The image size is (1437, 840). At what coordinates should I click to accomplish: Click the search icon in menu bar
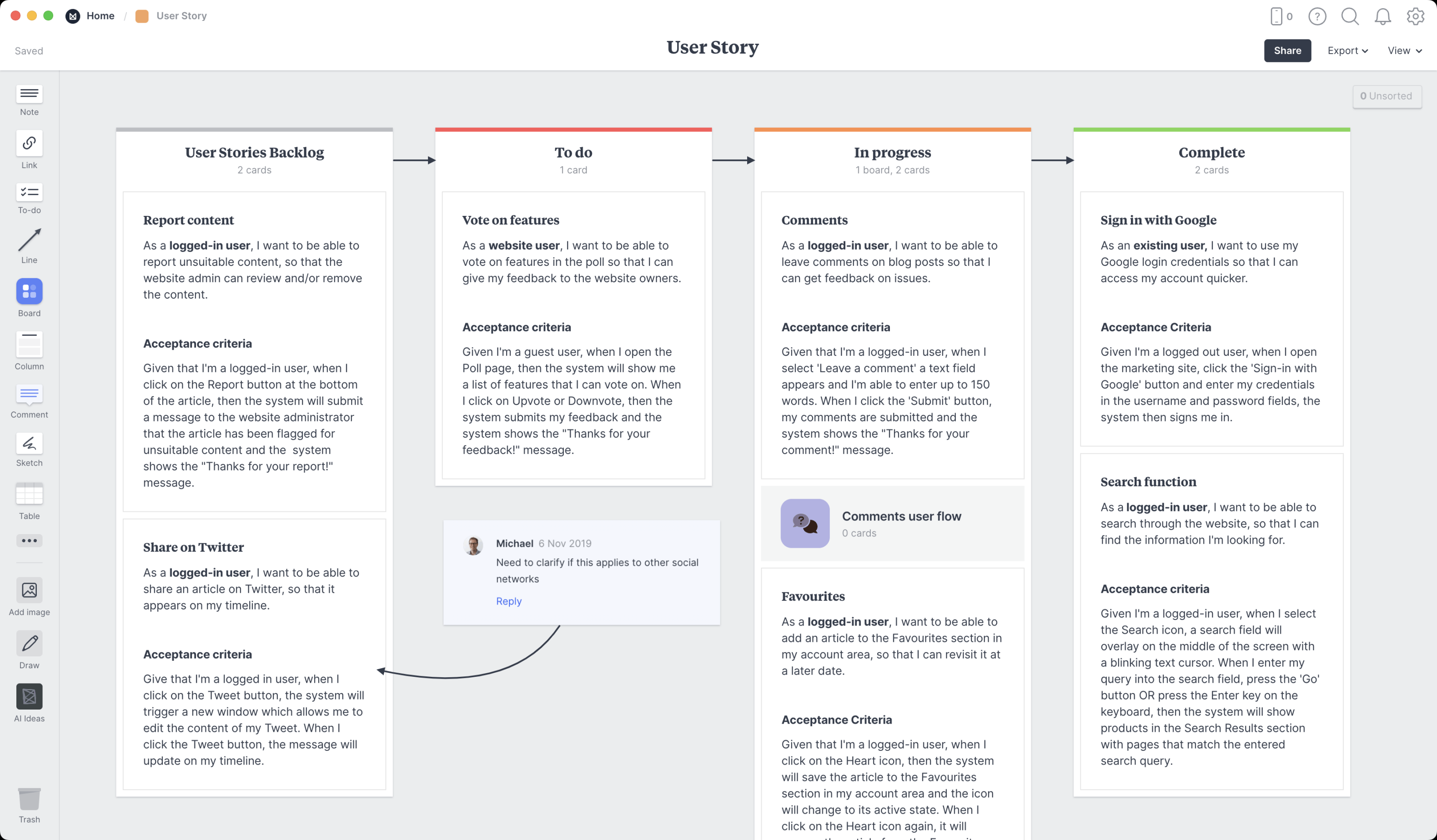1350,16
